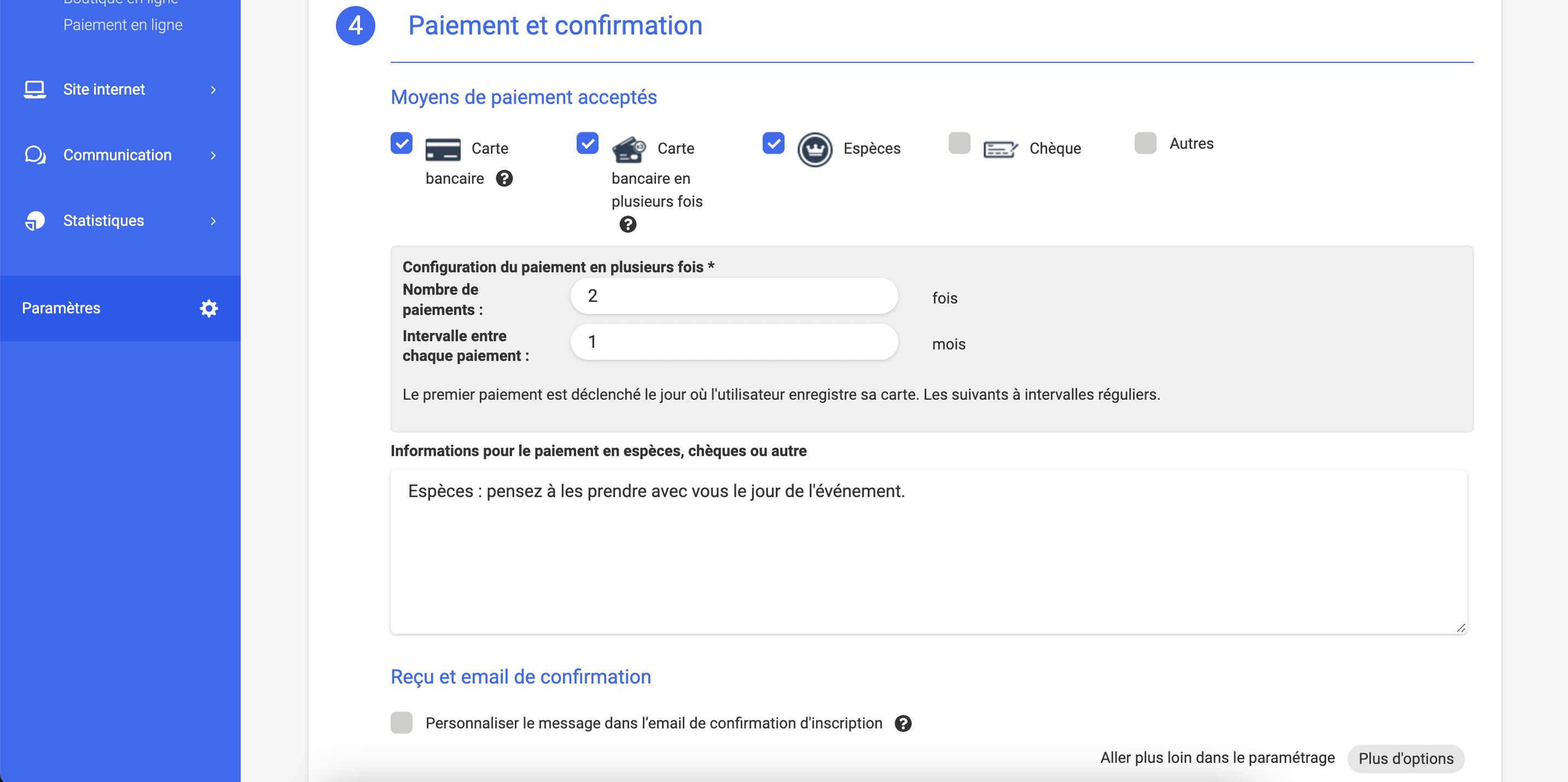Expand the Site internet menu chevron
This screenshot has height=782, width=1568.
click(x=213, y=90)
